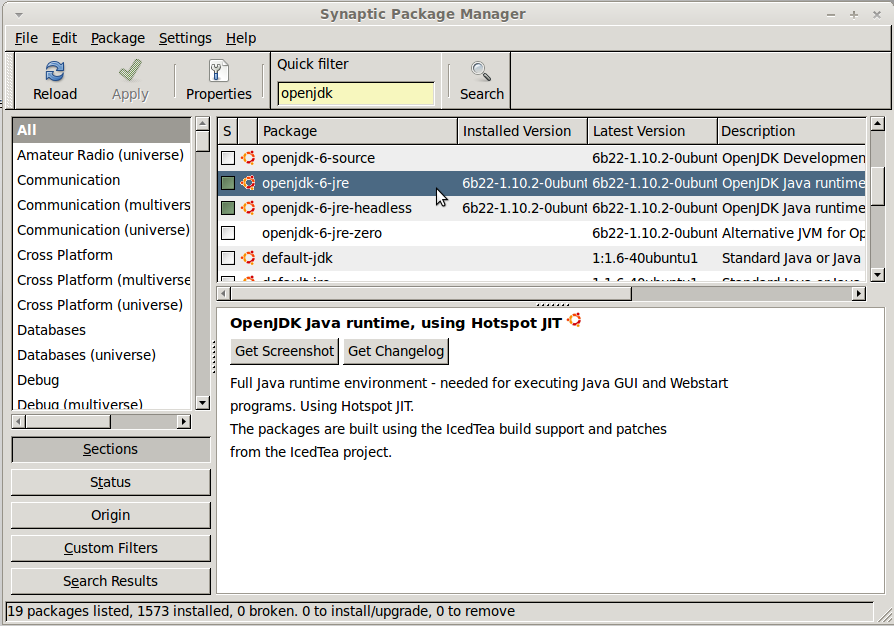
Task: Open Custom Filters view
Action: (111, 548)
